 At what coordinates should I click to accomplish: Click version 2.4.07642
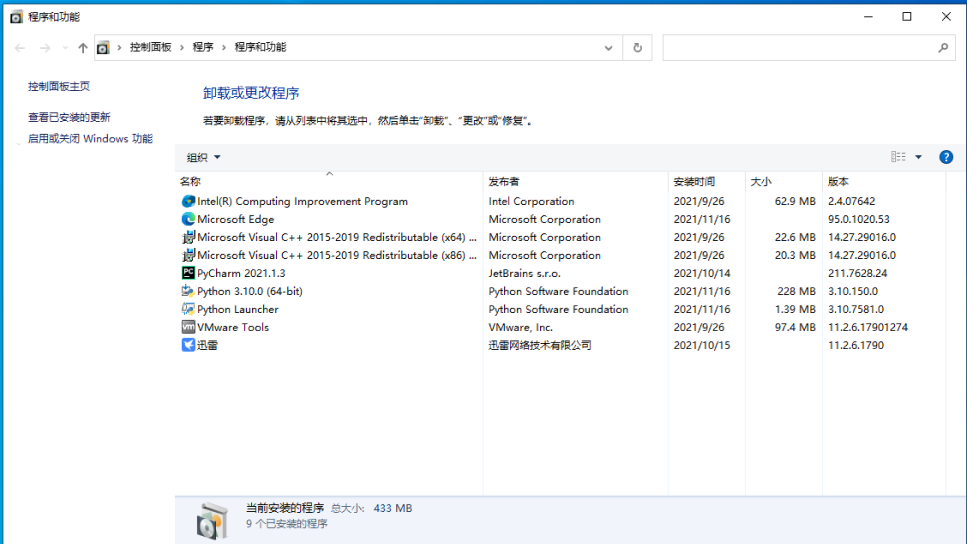point(851,201)
